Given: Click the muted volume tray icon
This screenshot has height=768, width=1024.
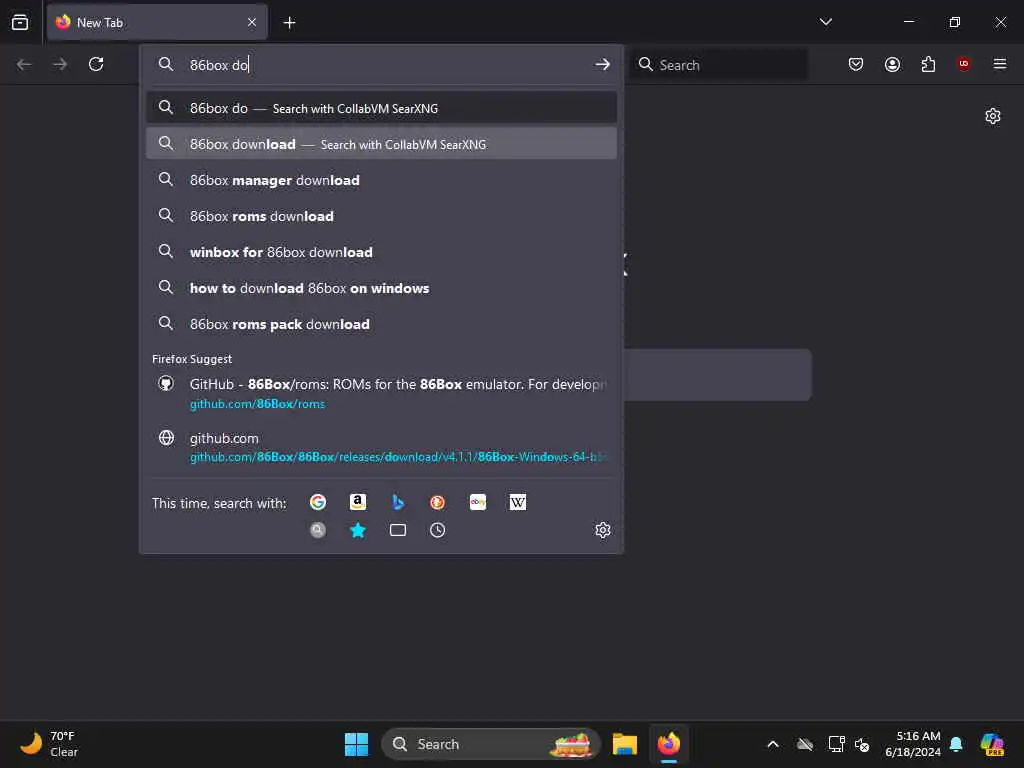Looking at the screenshot, I should tap(862, 744).
